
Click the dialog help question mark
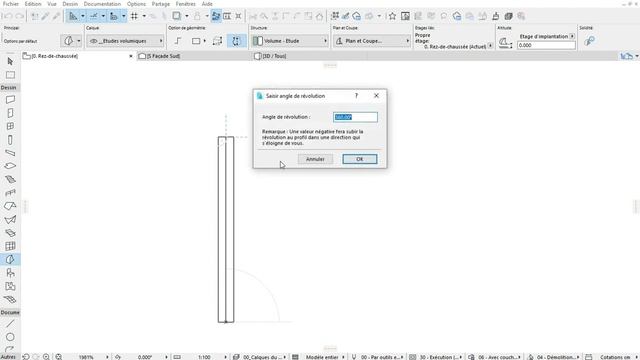pyautogui.click(x=356, y=96)
